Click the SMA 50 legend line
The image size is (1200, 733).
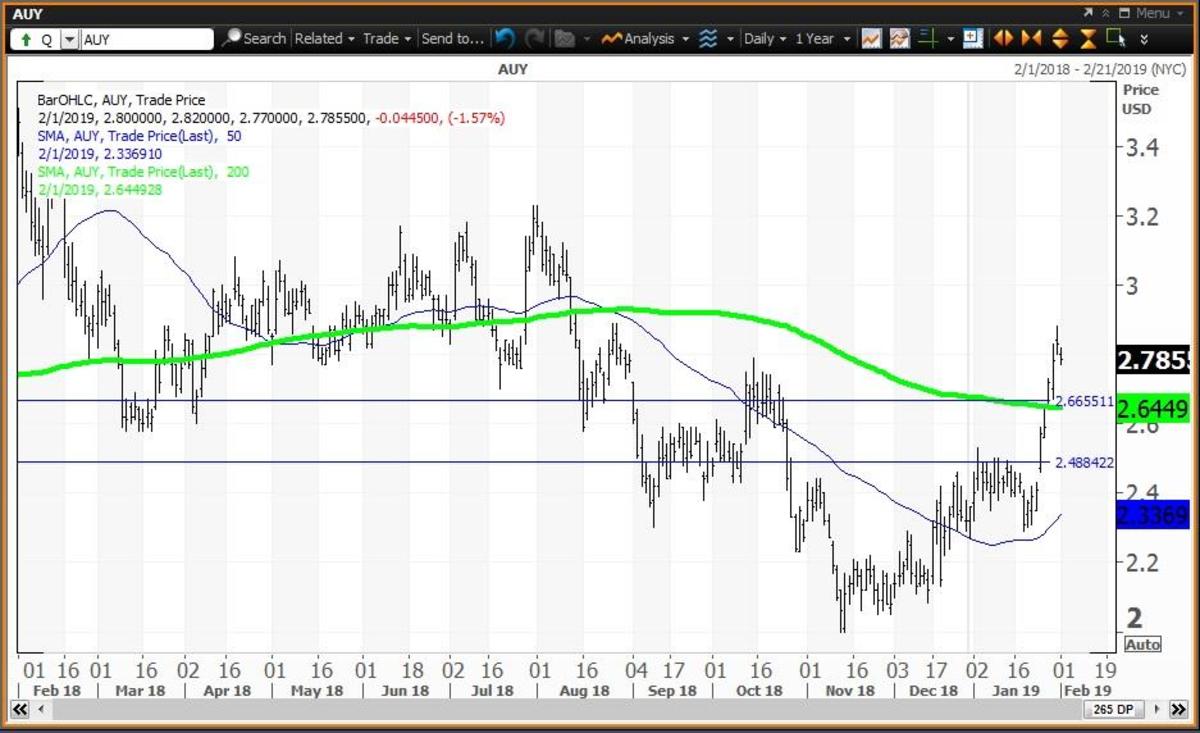pyautogui.click(x=139, y=136)
